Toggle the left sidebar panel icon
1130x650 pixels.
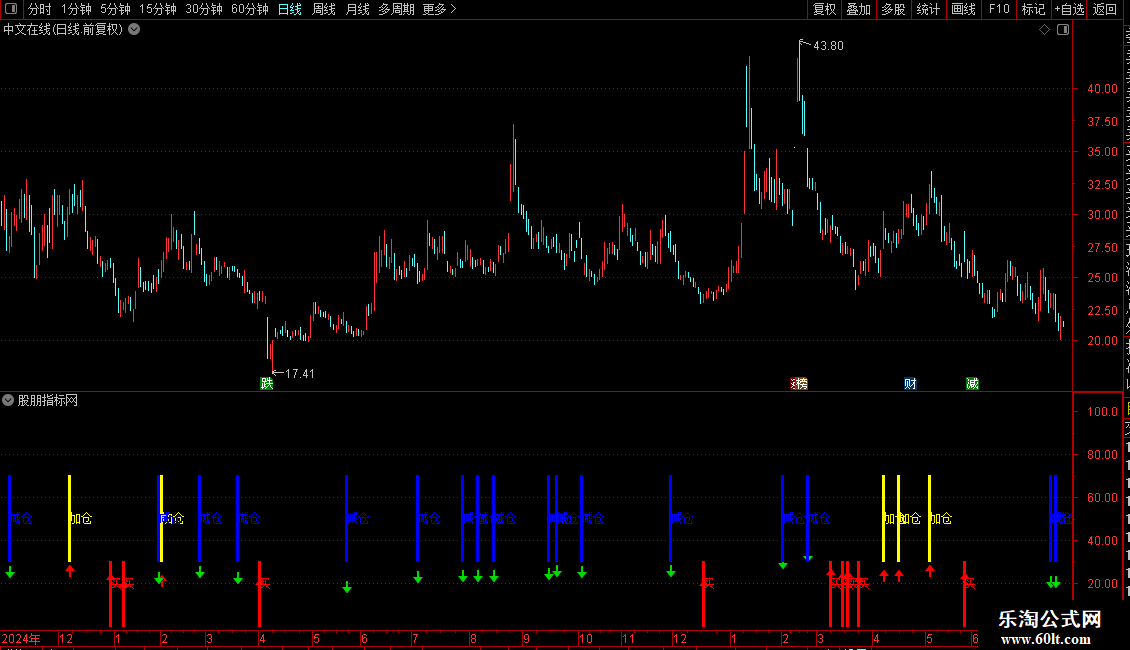point(11,9)
